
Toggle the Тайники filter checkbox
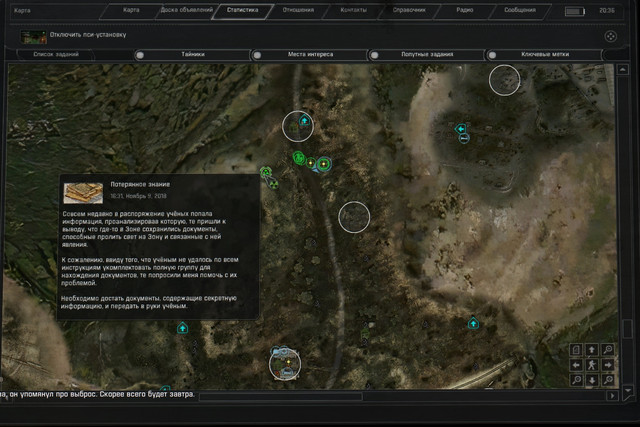tap(140, 55)
